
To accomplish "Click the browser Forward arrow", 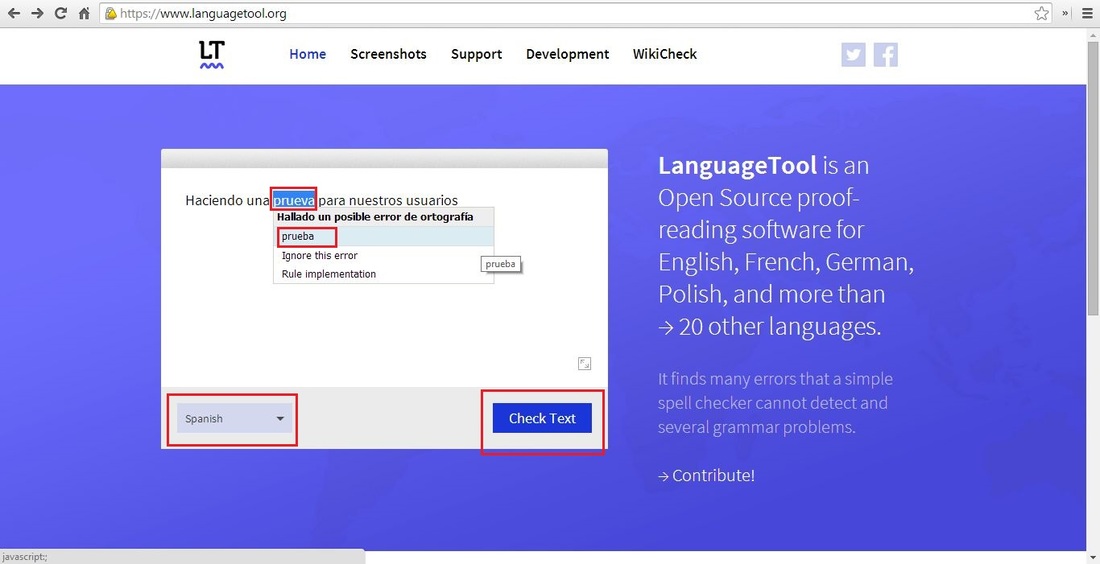I will [x=37, y=13].
